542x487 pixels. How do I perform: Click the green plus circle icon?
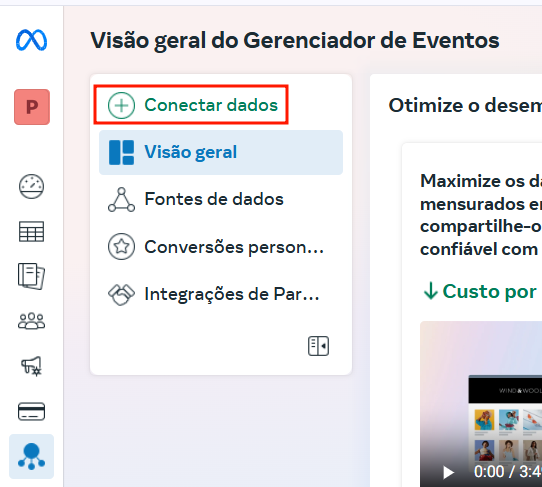121,105
